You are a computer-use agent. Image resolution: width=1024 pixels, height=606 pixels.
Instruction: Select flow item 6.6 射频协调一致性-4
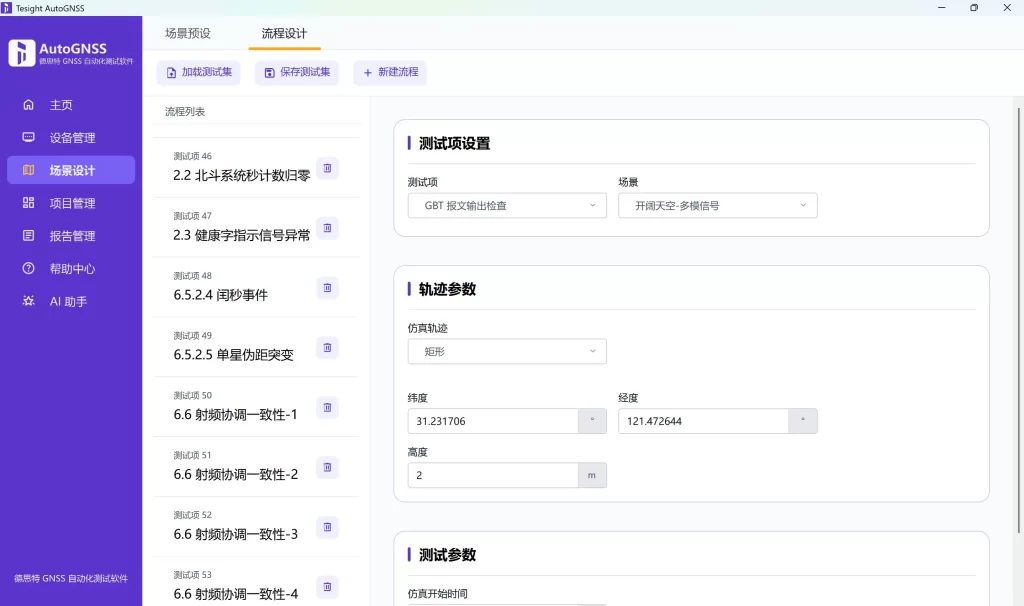255,582
